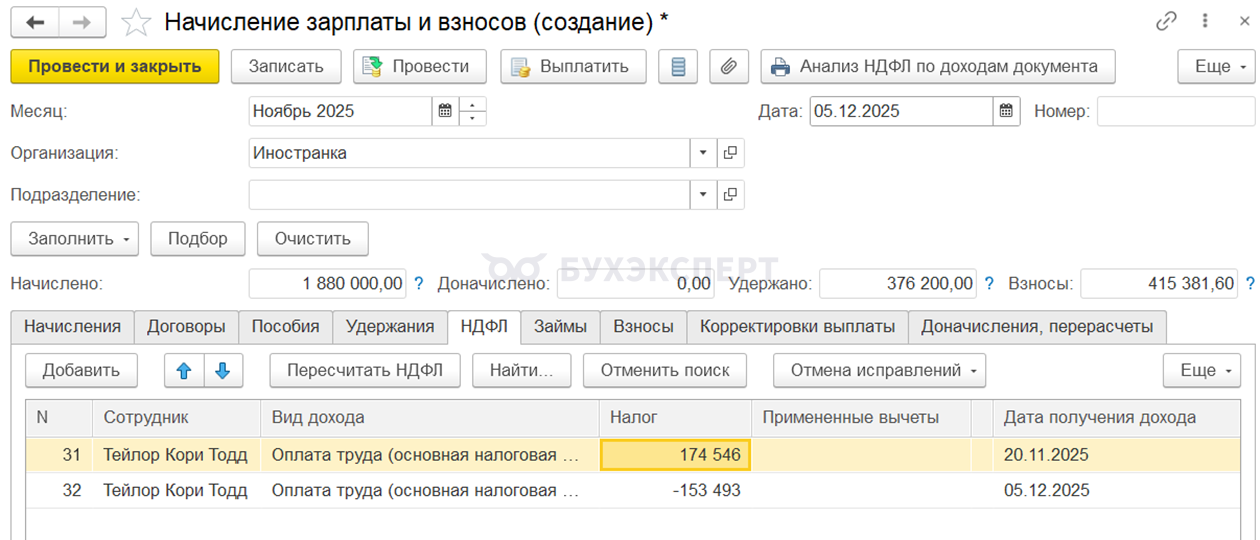Switch to the Начисления tab
This screenshot has width=1260, height=540.
point(72,326)
